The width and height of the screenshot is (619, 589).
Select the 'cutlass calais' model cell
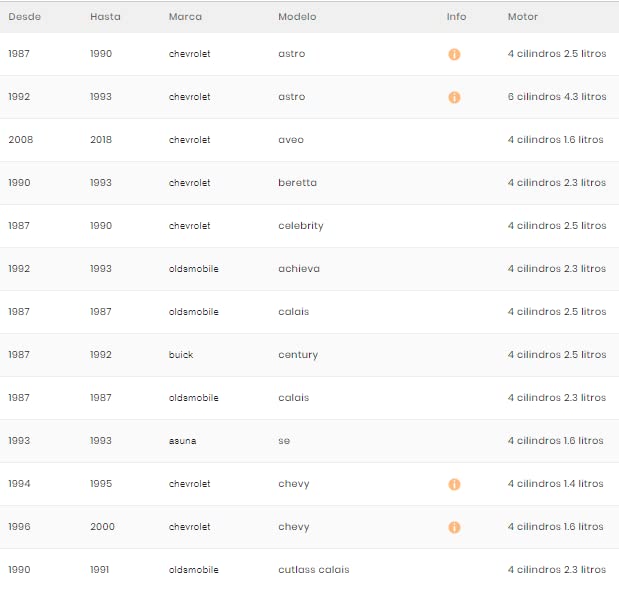coord(314,570)
